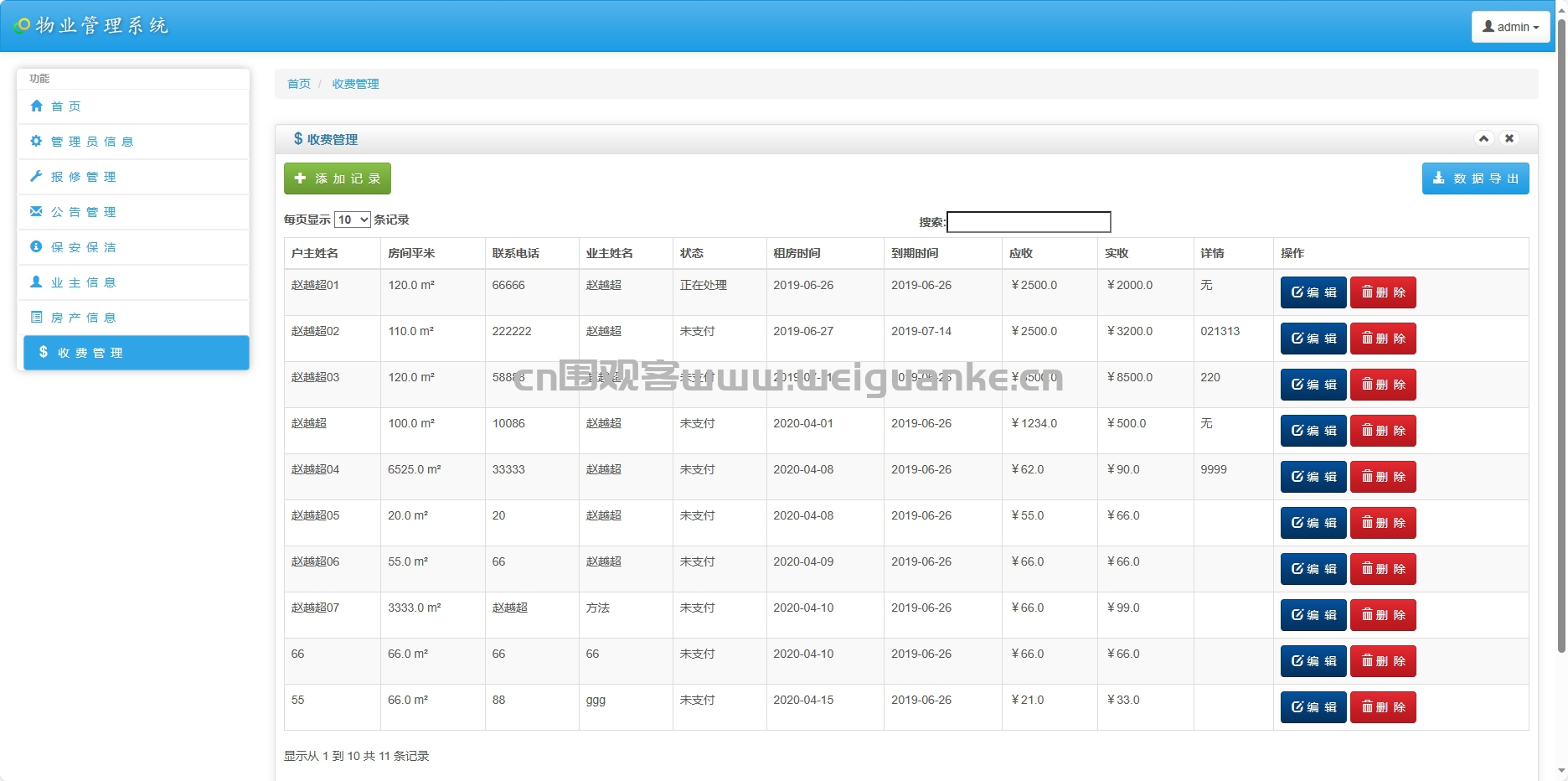Image resolution: width=1568 pixels, height=781 pixels.
Task: Delete the 赵越超02 record
Action: pyautogui.click(x=1383, y=339)
